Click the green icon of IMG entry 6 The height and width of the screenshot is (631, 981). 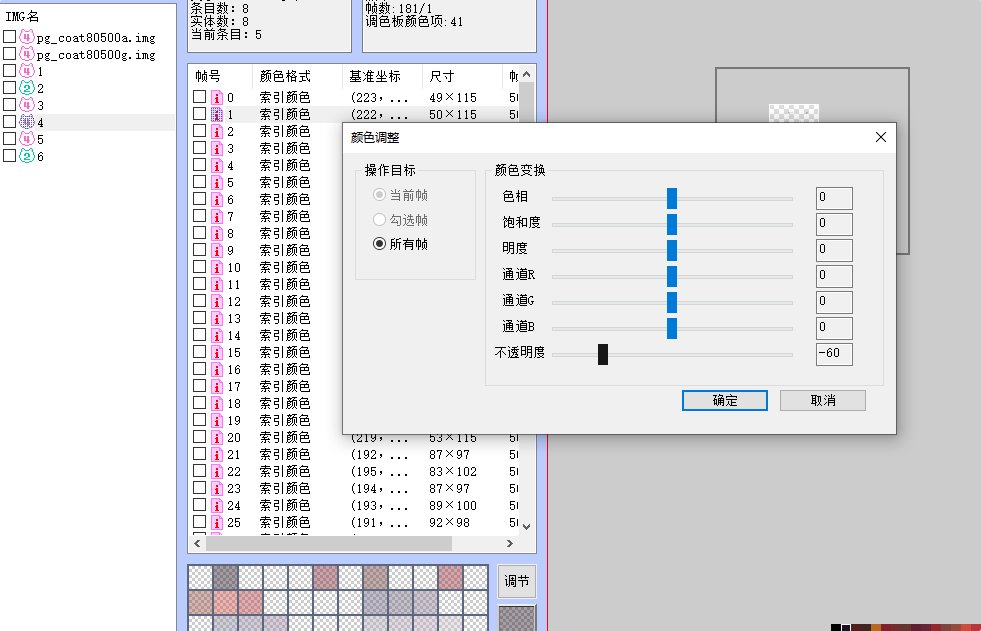[26, 156]
